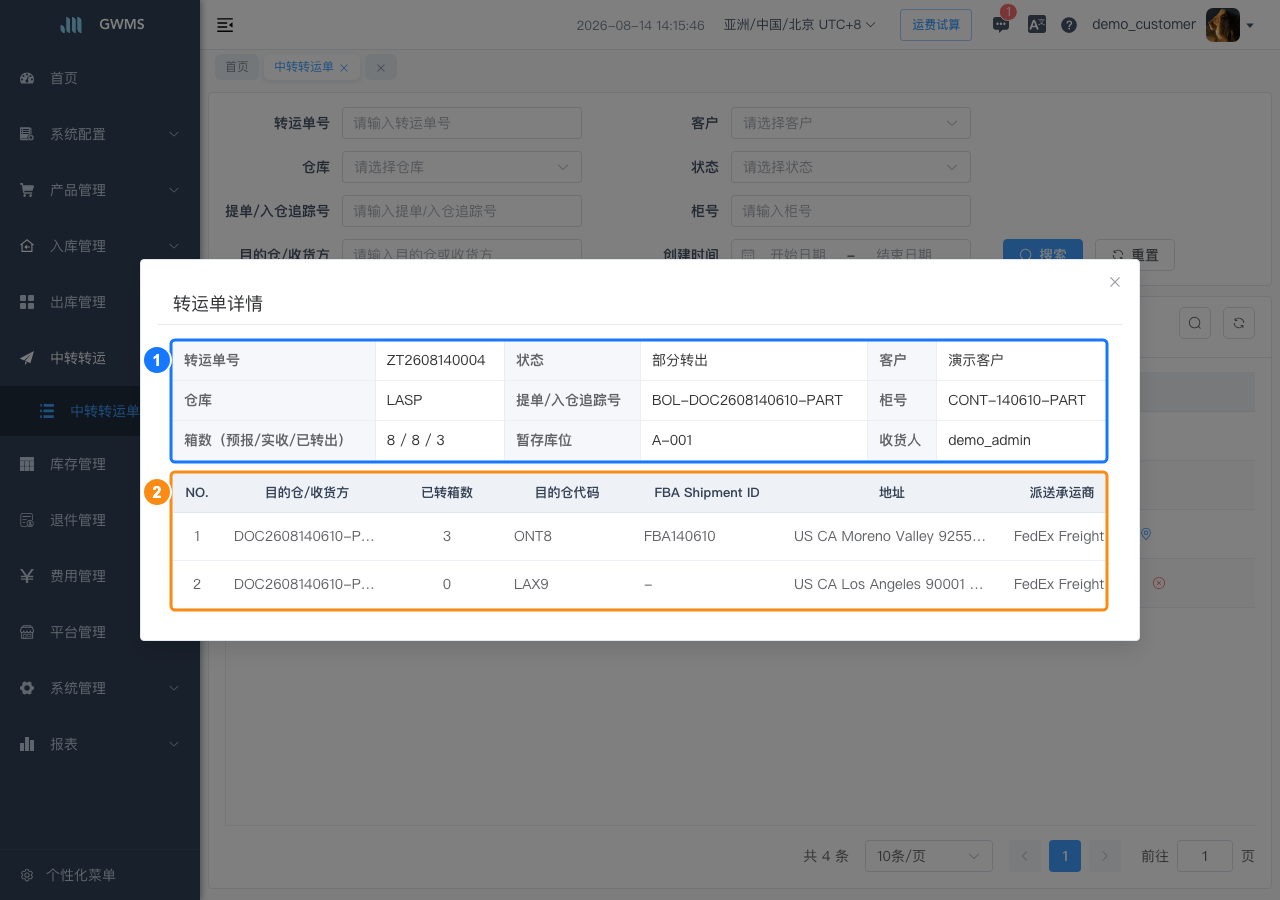The image size is (1280, 900).
Task: Open the help question mark icon
Action: pyautogui.click(x=1069, y=25)
